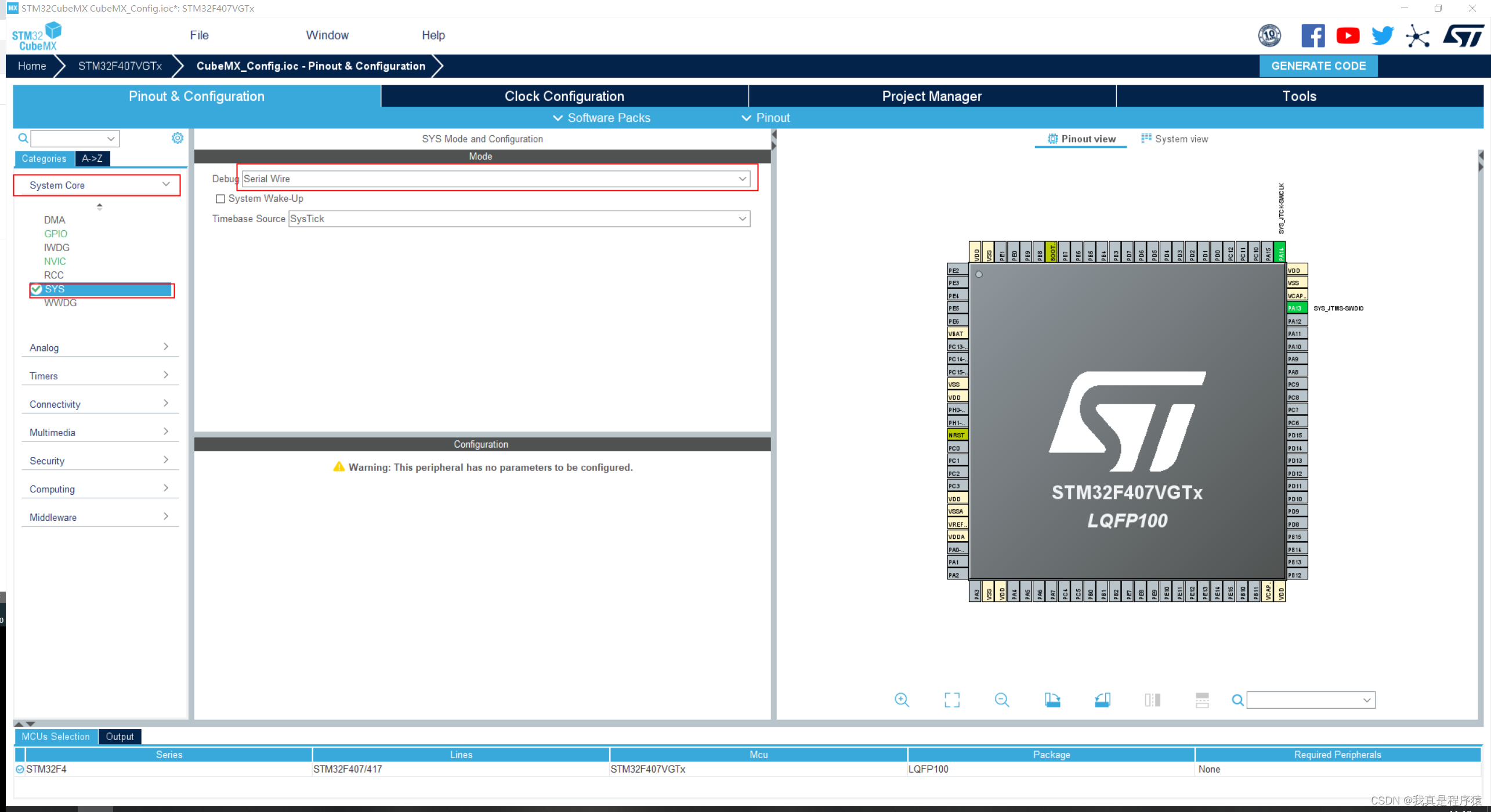
Task: Open the ST Facebook page icon
Action: [x=1313, y=35]
